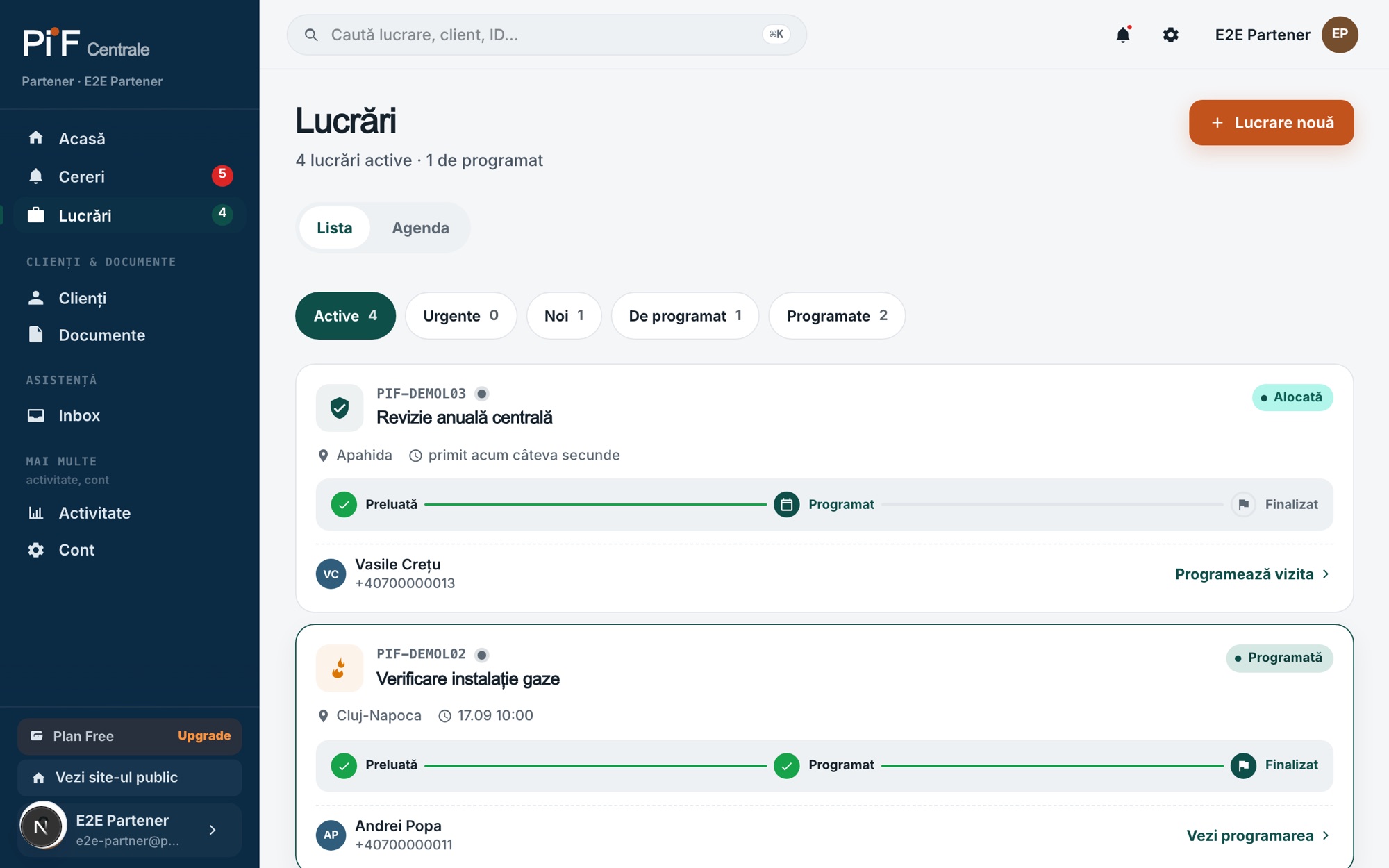Open the settings gear in top bar

tap(1171, 35)
